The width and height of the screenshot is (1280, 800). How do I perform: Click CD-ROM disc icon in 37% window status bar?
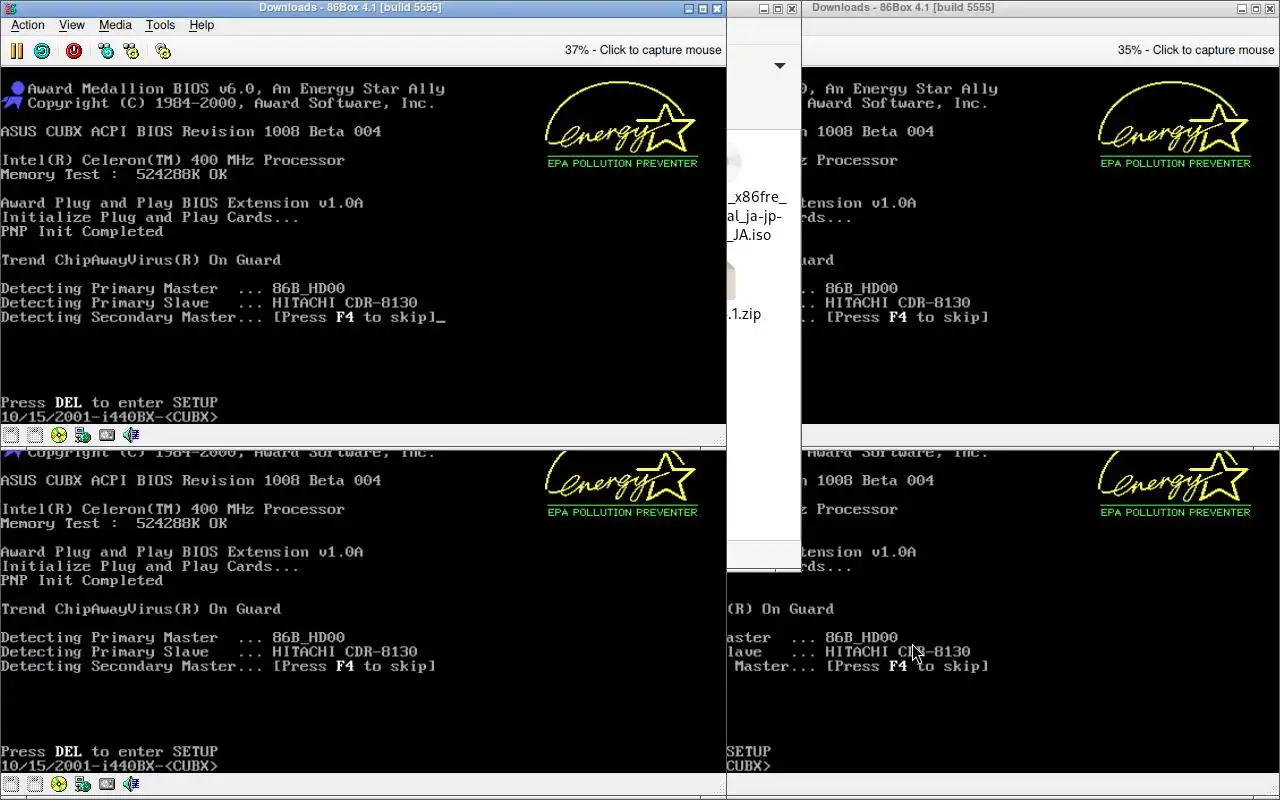[x=59, y=435]
